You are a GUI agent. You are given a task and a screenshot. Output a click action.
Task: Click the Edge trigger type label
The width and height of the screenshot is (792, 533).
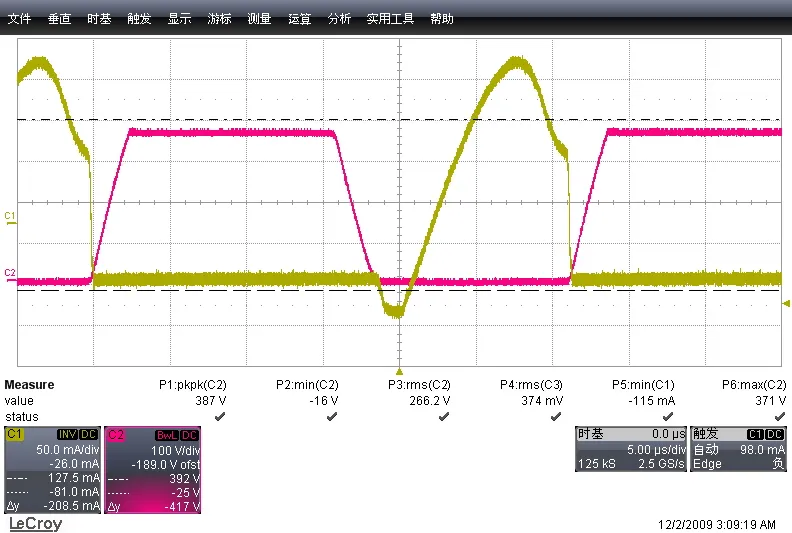tap(707, 464)
